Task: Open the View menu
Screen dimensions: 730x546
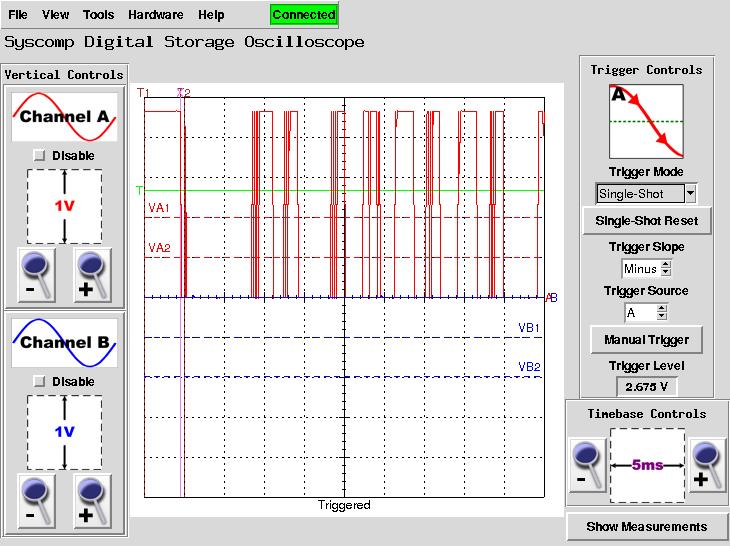Action: pos(55,15)
